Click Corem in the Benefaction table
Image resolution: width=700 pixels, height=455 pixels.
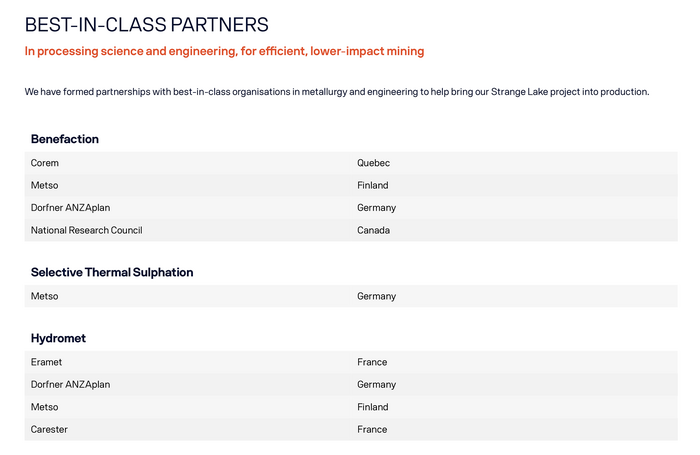coord(45,163)
